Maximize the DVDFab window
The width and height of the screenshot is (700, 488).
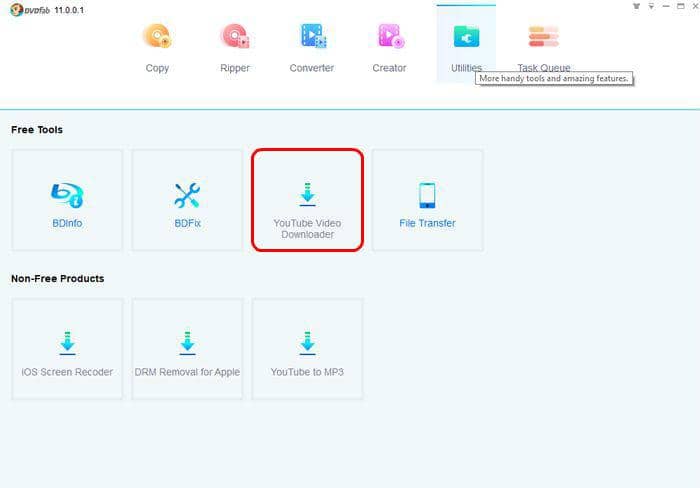coord(681,6)
